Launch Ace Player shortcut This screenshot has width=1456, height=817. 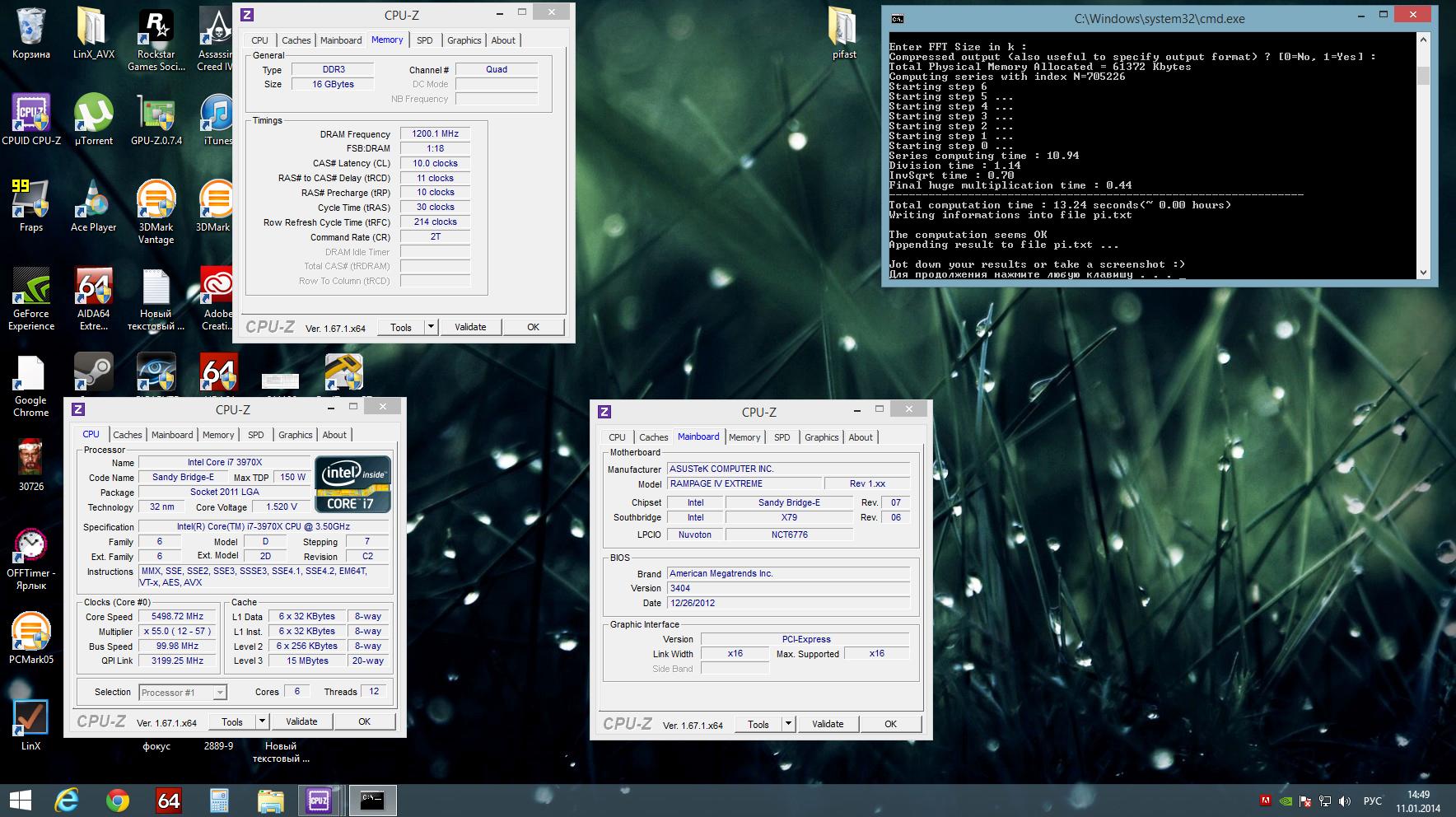tap(94, 206)
